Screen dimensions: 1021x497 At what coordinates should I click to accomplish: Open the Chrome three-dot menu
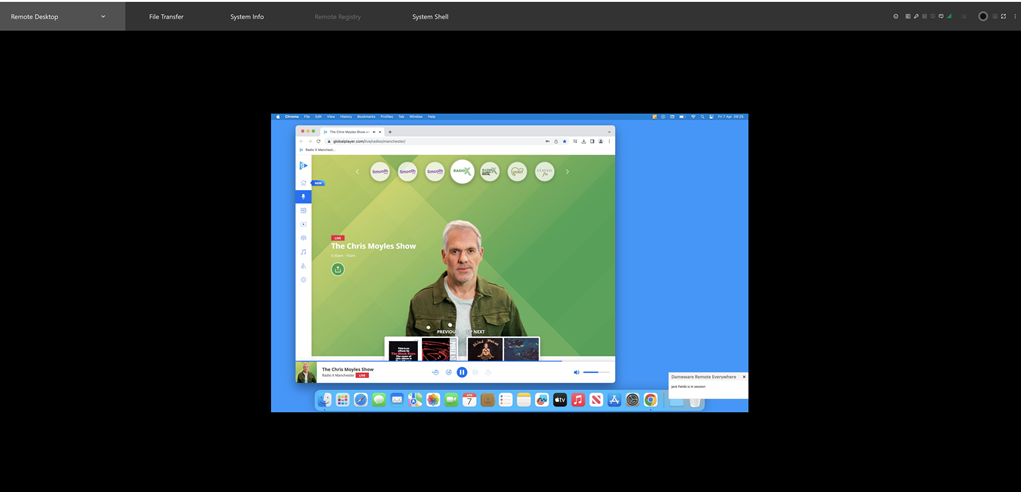click(609, 141)
